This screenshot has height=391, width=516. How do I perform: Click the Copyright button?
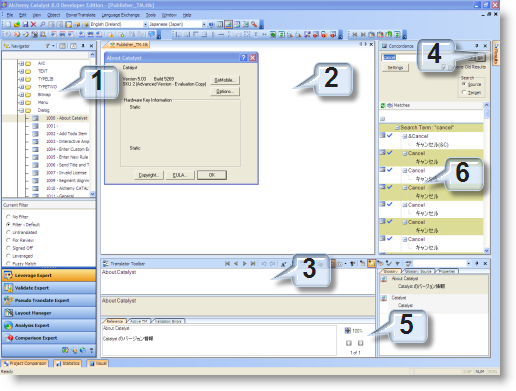(x=149, y=175)
